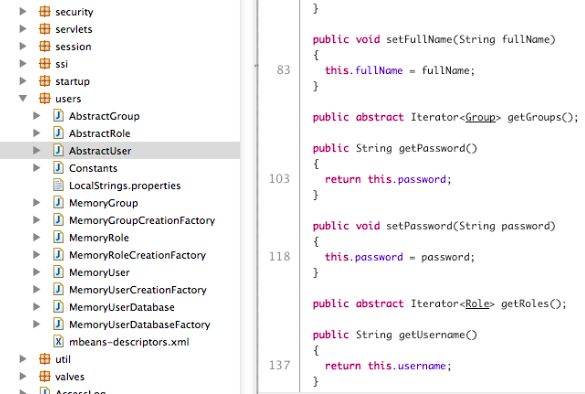Screen dimensions: 585x394
Task: Click line number 103 in gutter
Action: [x=279, y=179]
